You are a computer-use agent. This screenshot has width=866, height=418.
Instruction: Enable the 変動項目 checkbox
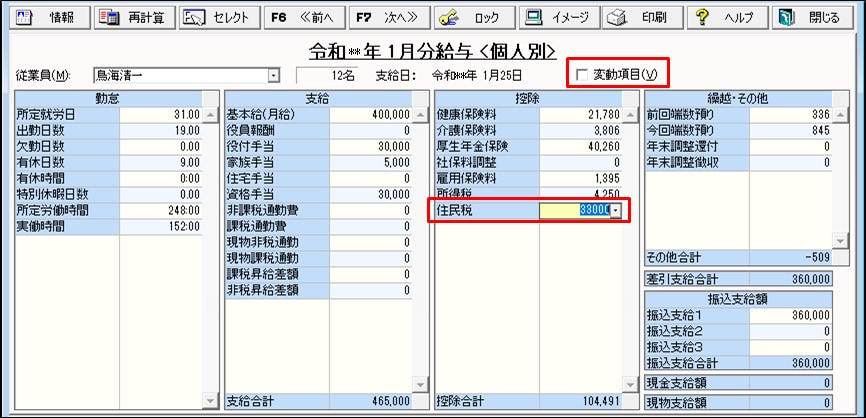pos(583,75)
